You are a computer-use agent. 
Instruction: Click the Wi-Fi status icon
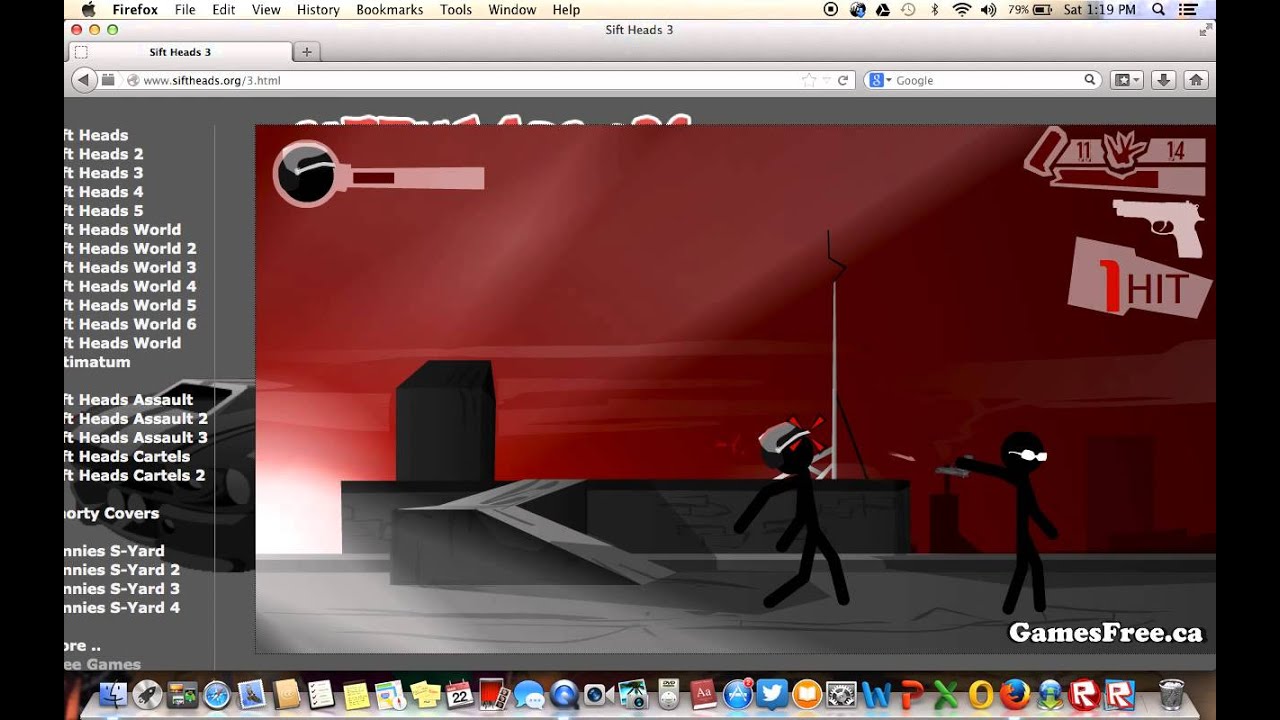tap(962, 9)
